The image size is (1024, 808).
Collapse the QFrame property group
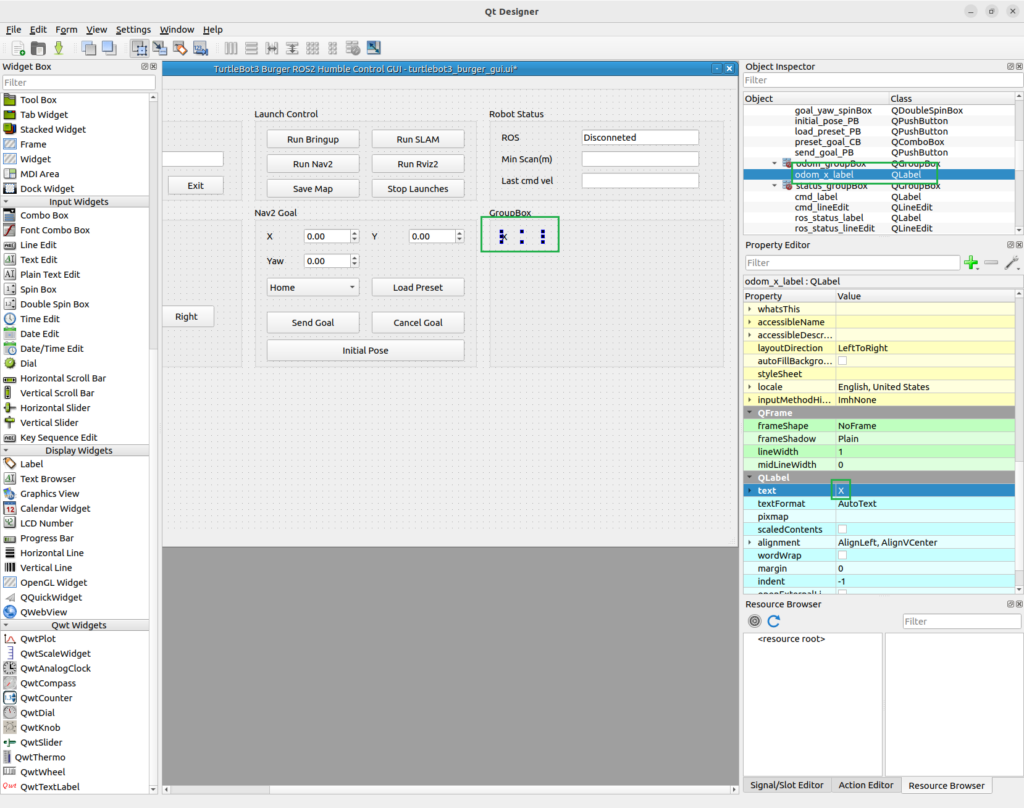pos(750,413)
